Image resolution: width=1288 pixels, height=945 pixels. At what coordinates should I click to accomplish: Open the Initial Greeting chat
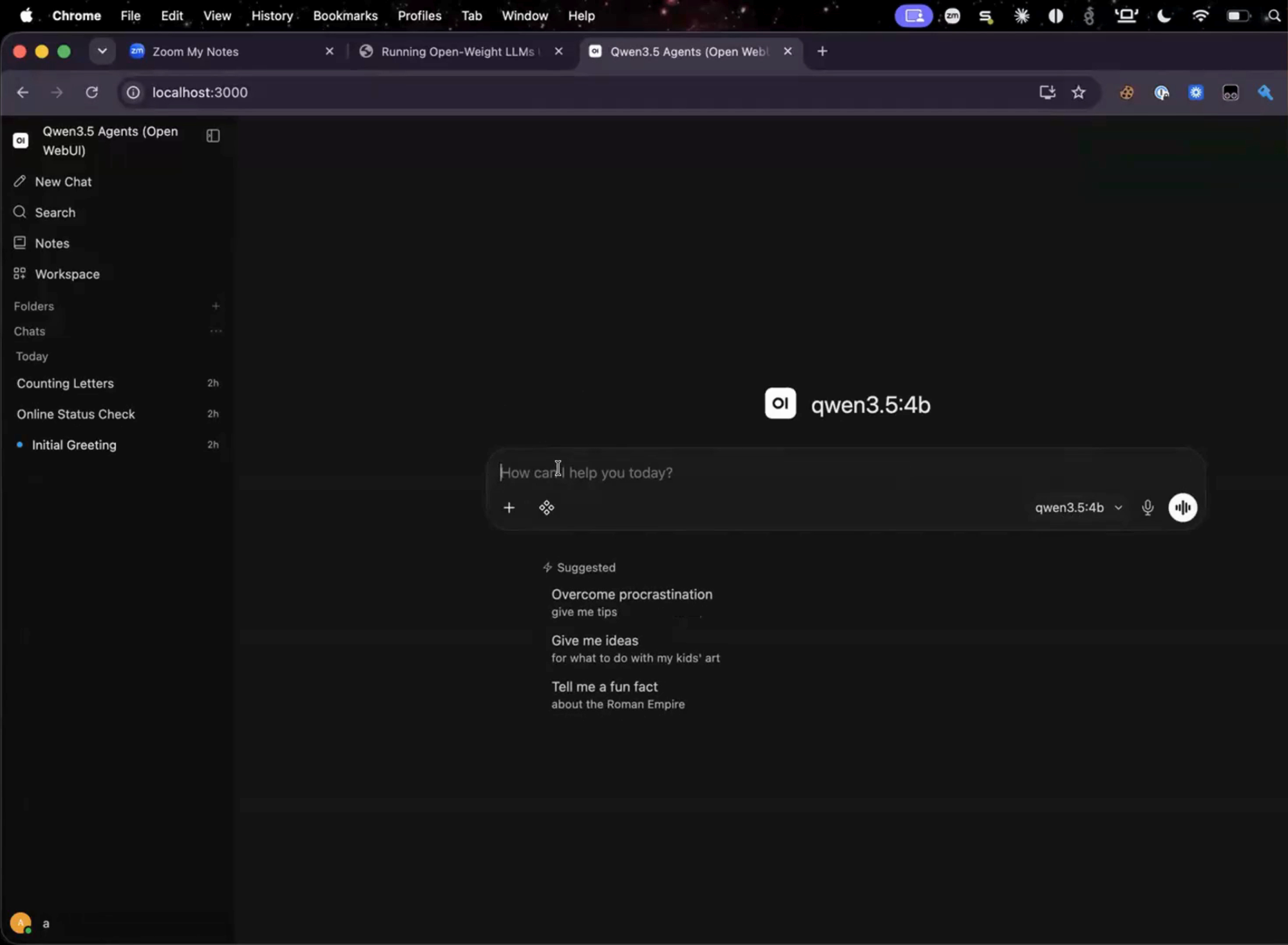117,445
